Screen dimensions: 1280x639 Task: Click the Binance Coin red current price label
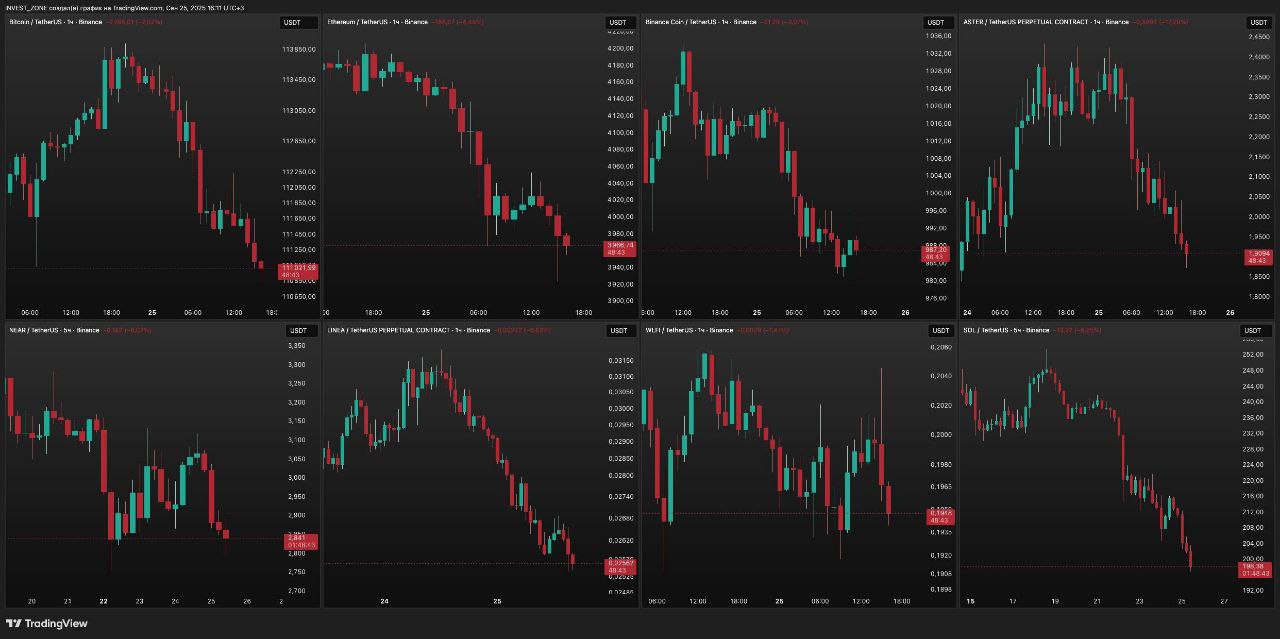(x=935, y=253)
